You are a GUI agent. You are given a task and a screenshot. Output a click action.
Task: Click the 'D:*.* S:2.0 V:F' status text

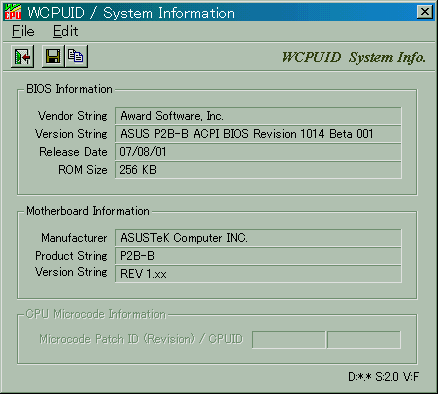tap(383, 377)
